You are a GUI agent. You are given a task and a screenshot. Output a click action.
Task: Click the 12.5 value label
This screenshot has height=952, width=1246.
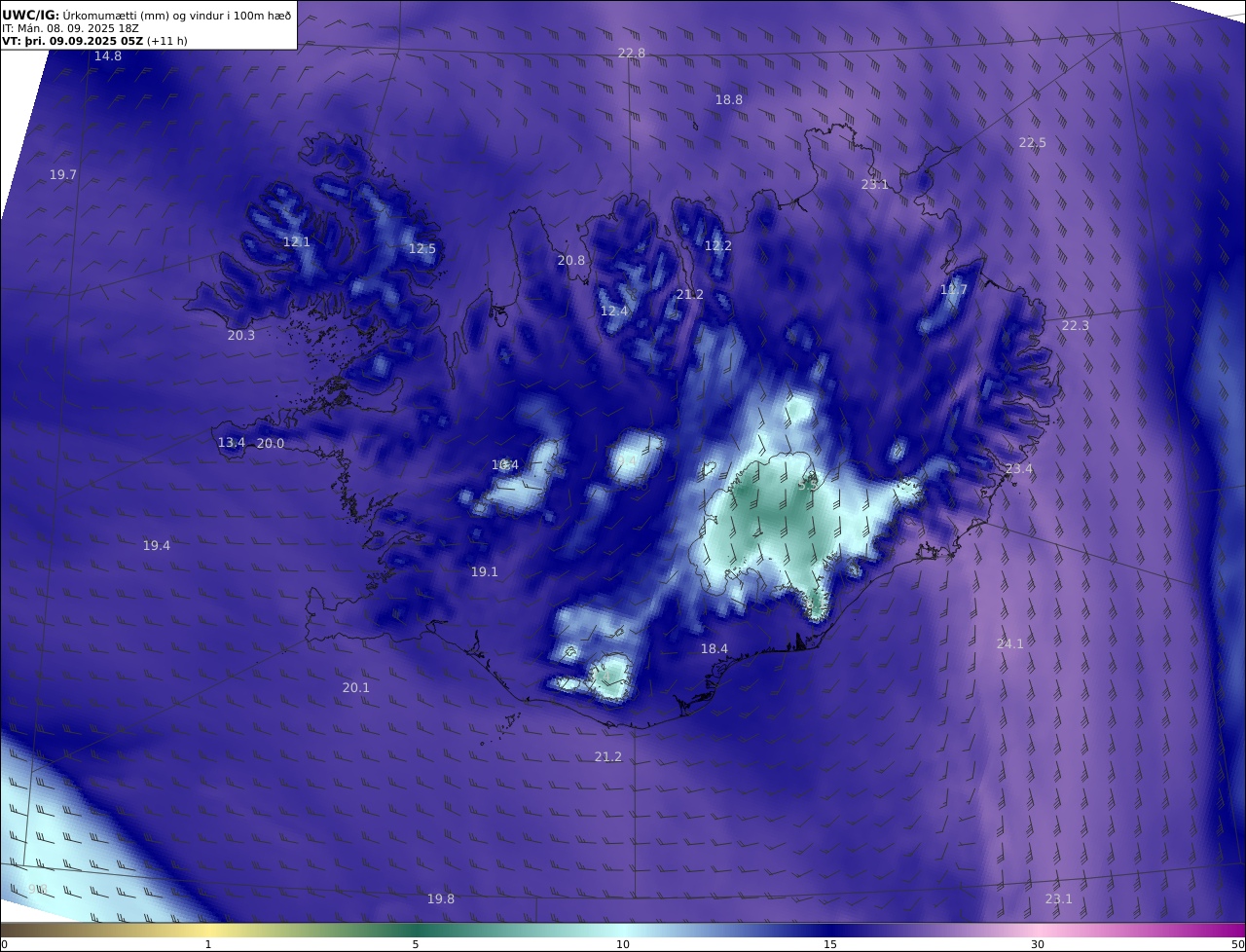coord(422,248)
